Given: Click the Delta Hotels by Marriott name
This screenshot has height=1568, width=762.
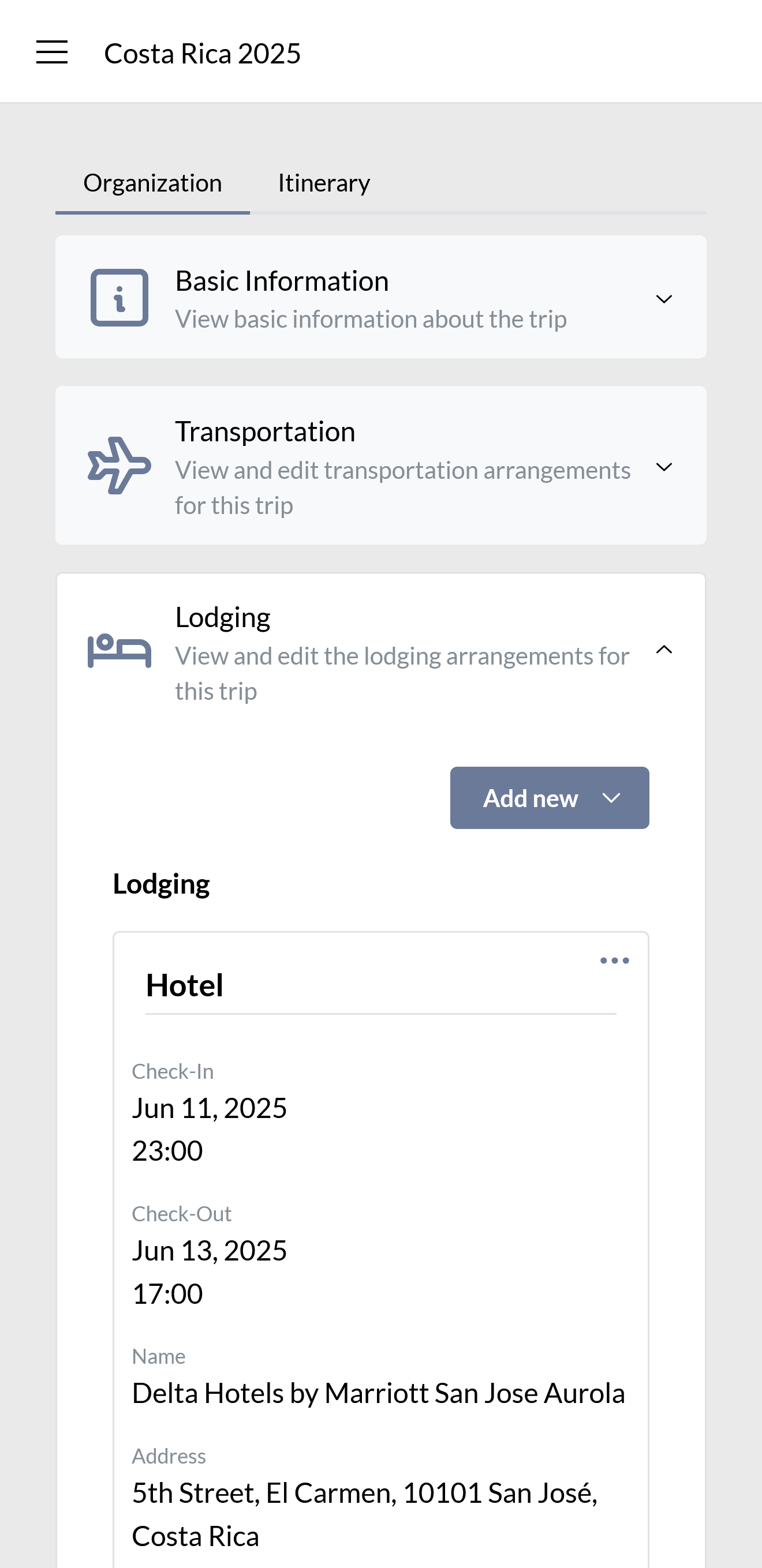Looking at the screenshot, I should [378, 1393].
